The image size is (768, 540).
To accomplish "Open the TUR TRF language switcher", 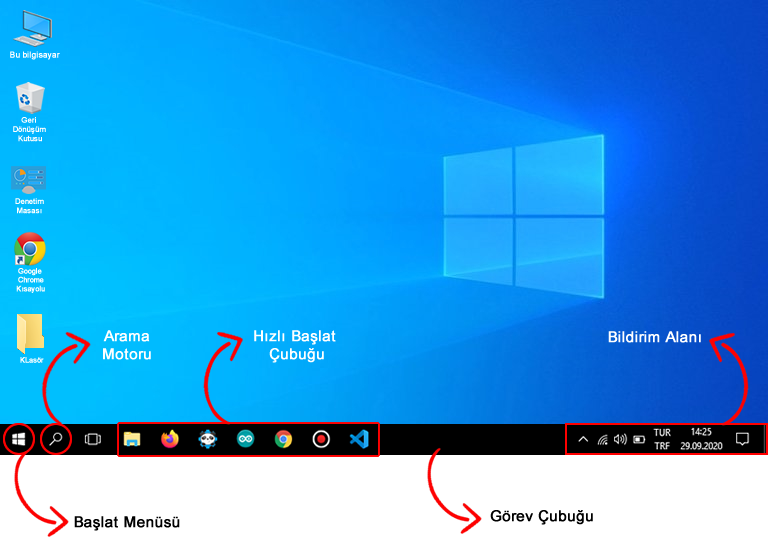I will [662, 439].
